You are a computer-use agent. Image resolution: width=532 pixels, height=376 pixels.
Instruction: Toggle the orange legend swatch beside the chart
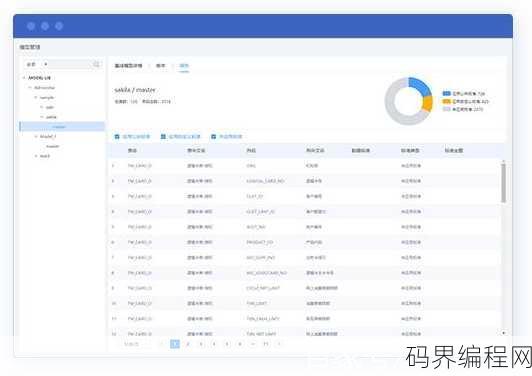(446, 101)
